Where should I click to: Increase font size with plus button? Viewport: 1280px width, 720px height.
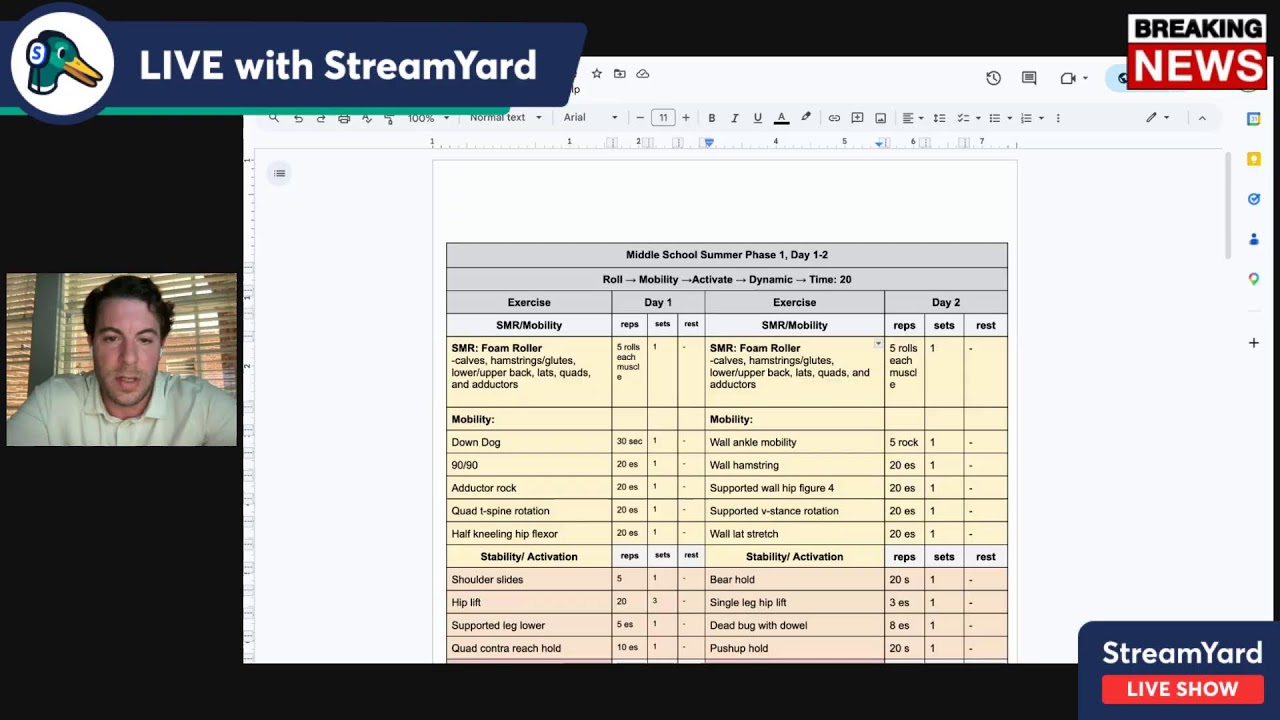point(686,118)
